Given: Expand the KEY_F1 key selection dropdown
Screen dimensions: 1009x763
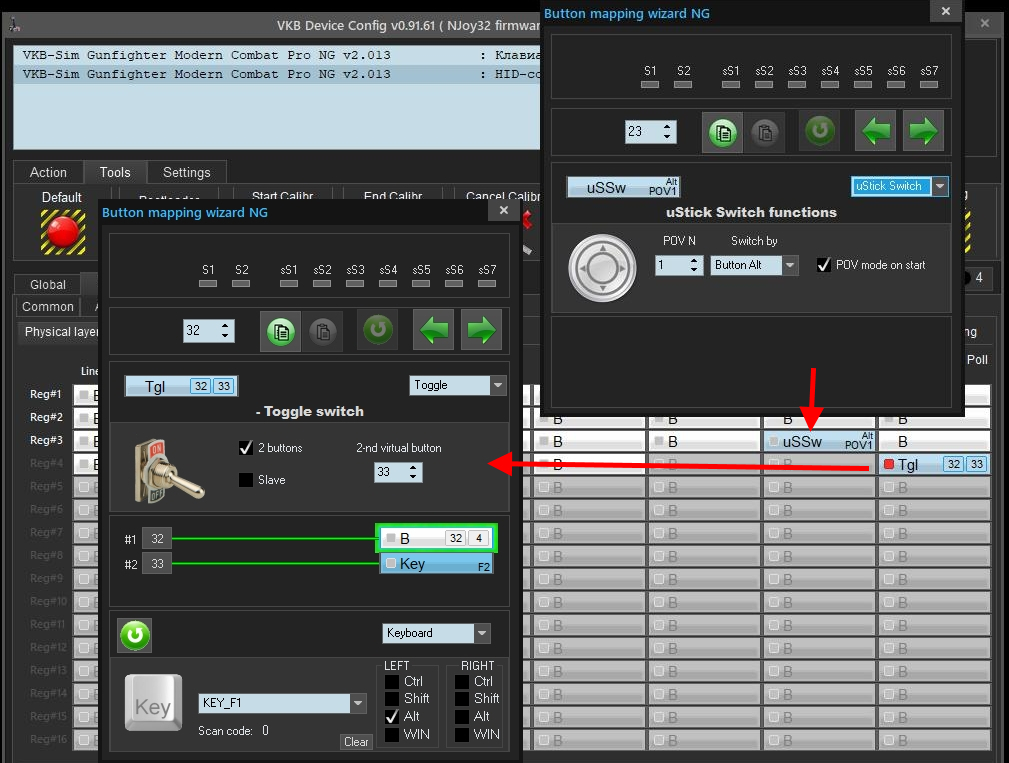Looking at the screenshot, I should click(358, 703).
